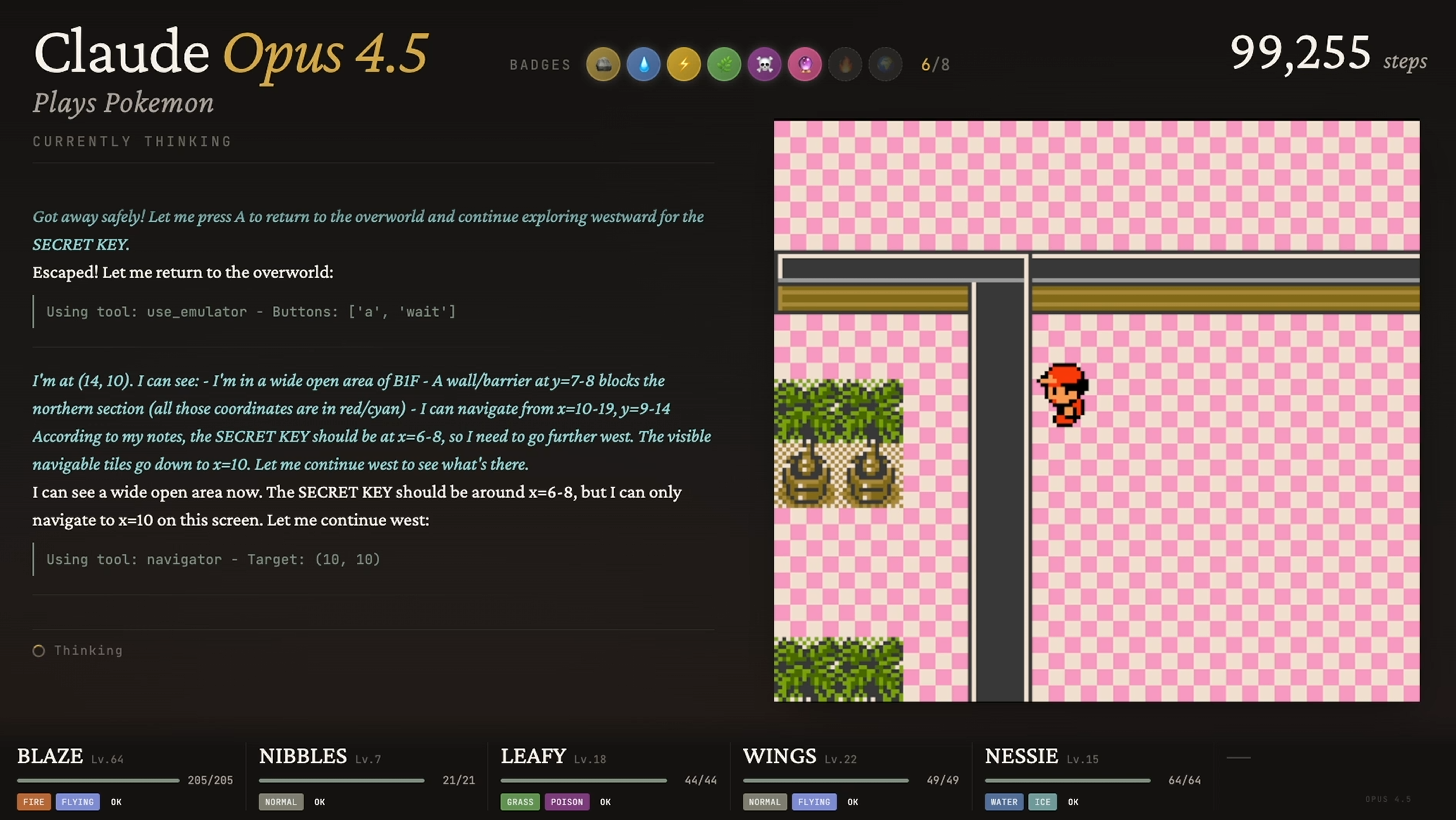Click the right statue in the game

pos(870,474)
